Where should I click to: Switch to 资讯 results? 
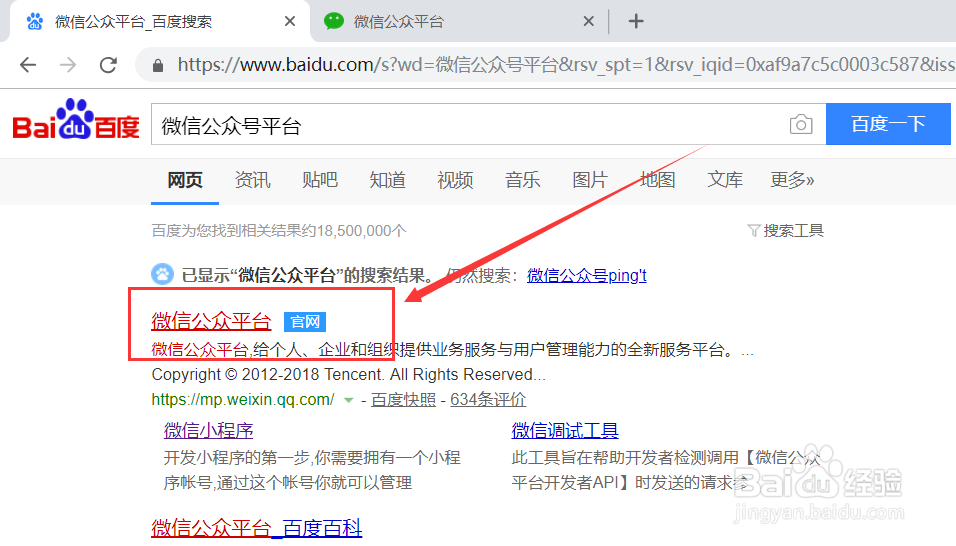252,180
